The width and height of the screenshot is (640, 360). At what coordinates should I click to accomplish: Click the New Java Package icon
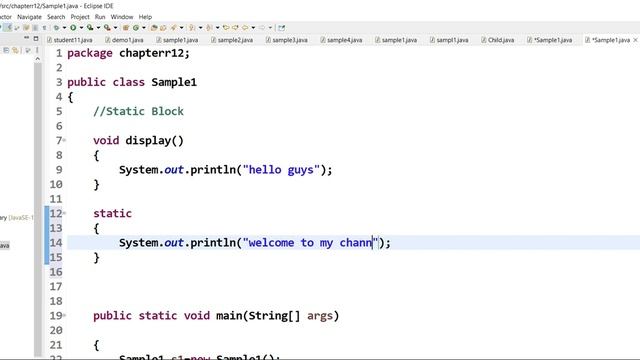(x=126, y=28)
